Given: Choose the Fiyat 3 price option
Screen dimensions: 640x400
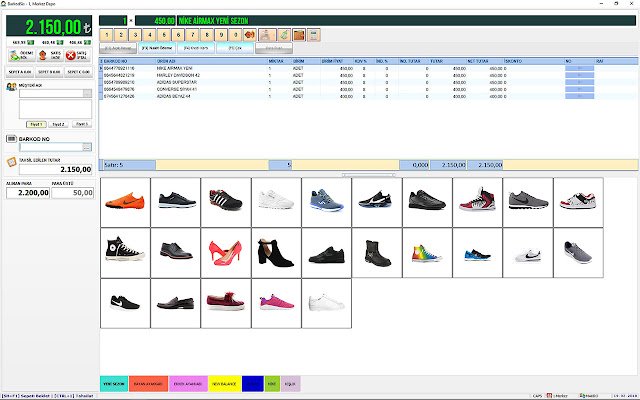Looking at the screenshot, I should click(x=82, y=124).
